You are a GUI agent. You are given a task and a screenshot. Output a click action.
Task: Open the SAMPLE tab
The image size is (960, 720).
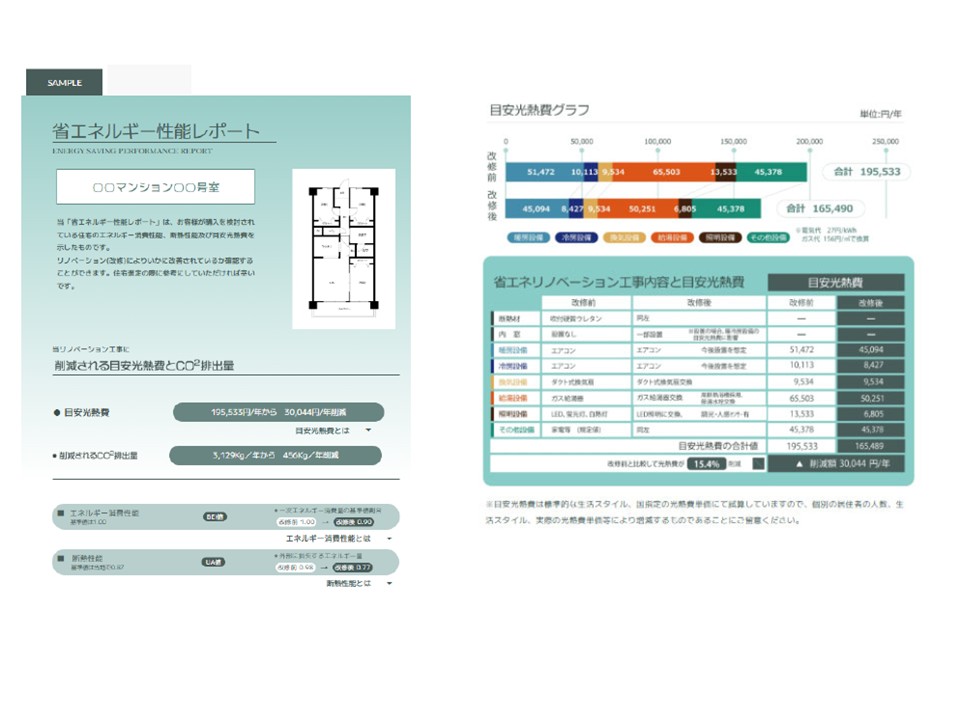[x=64, y=82]
